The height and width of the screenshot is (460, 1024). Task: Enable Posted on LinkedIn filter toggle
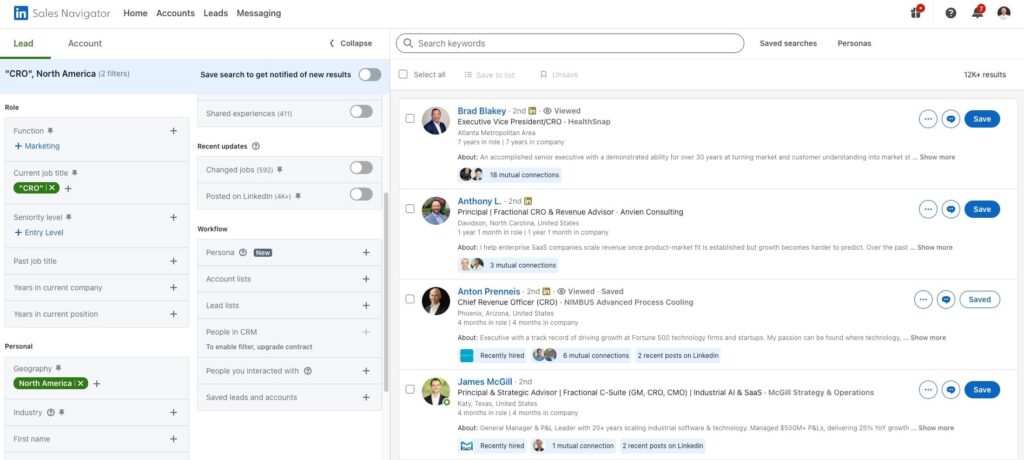(361, 194)
